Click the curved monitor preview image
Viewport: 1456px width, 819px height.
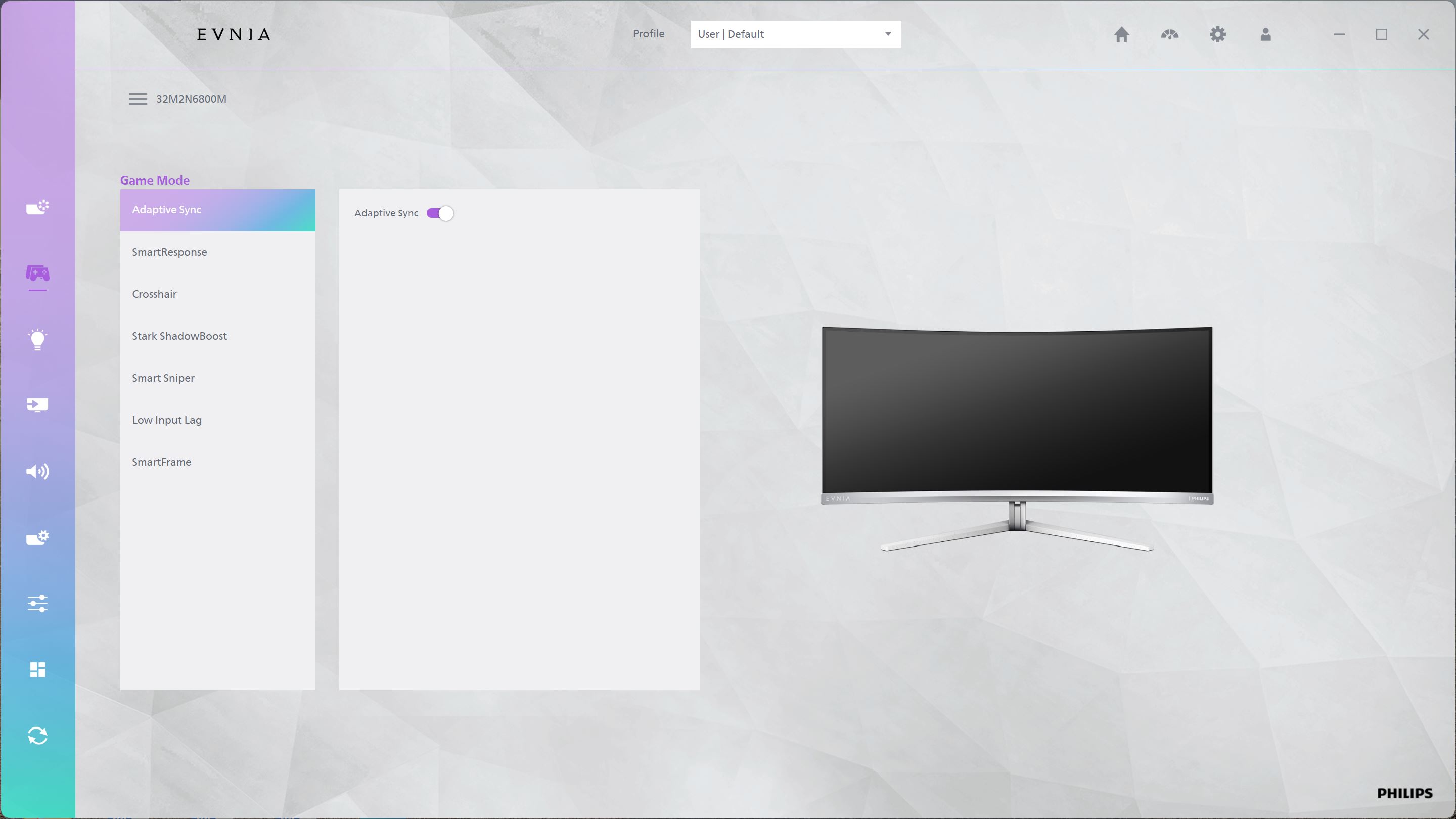(x=1017, y=439)
